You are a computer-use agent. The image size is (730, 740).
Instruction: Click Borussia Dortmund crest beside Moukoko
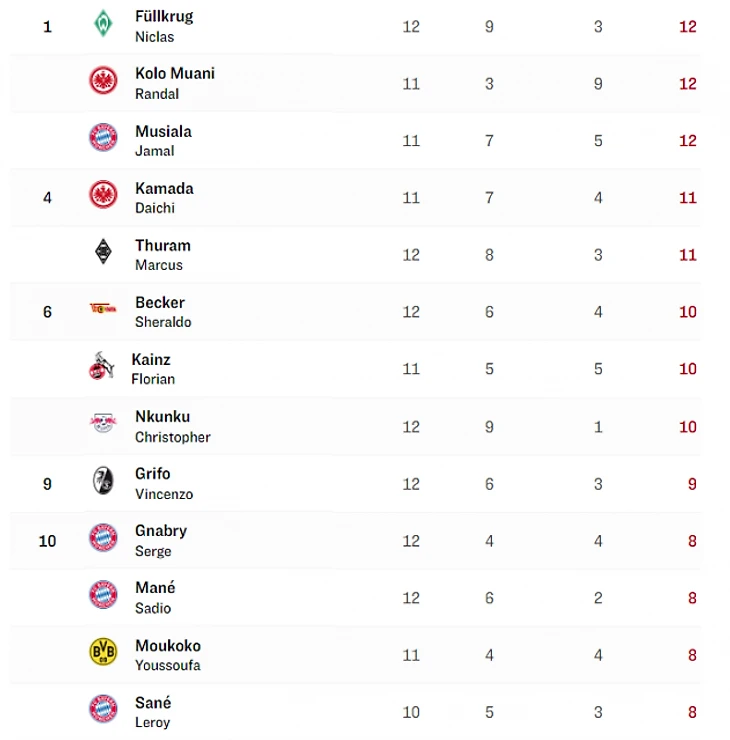103,652
